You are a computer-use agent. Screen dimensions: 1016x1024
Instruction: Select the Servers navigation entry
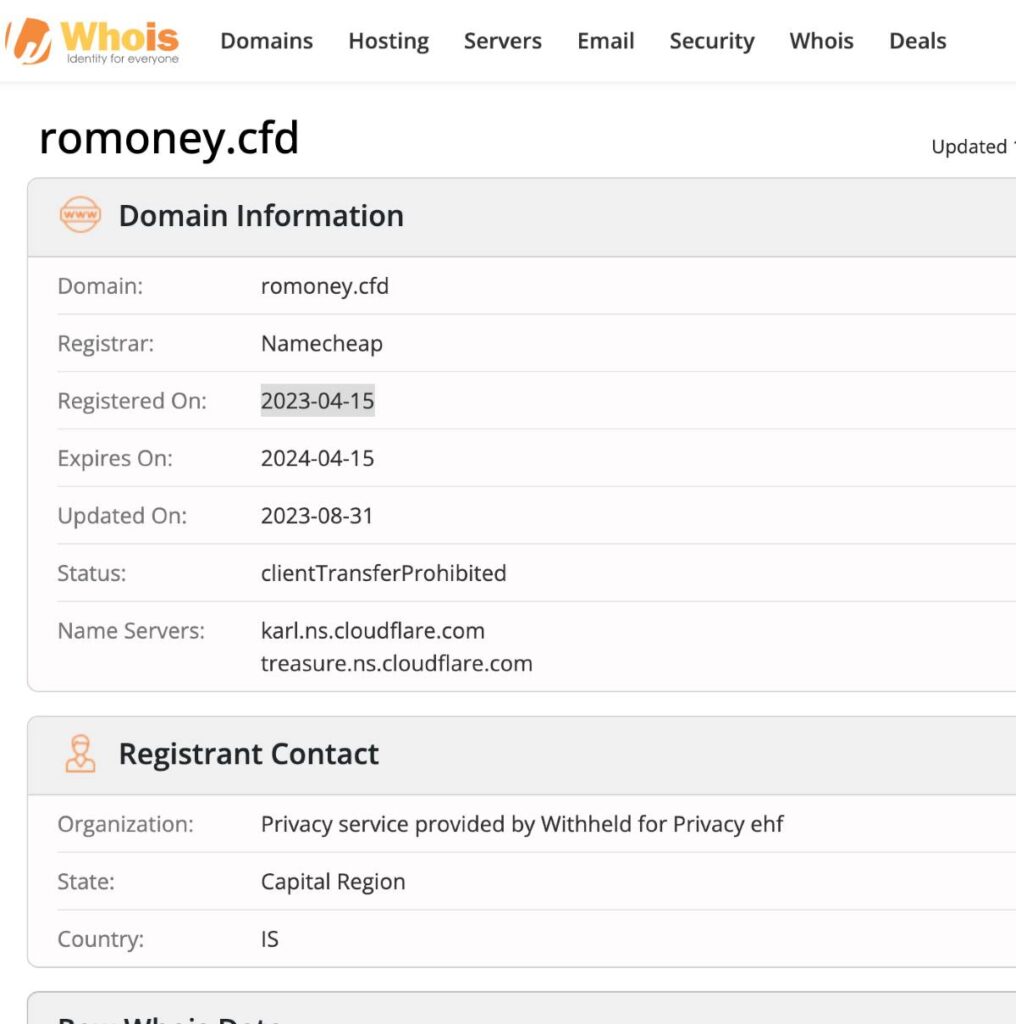(x=502, y=41)
